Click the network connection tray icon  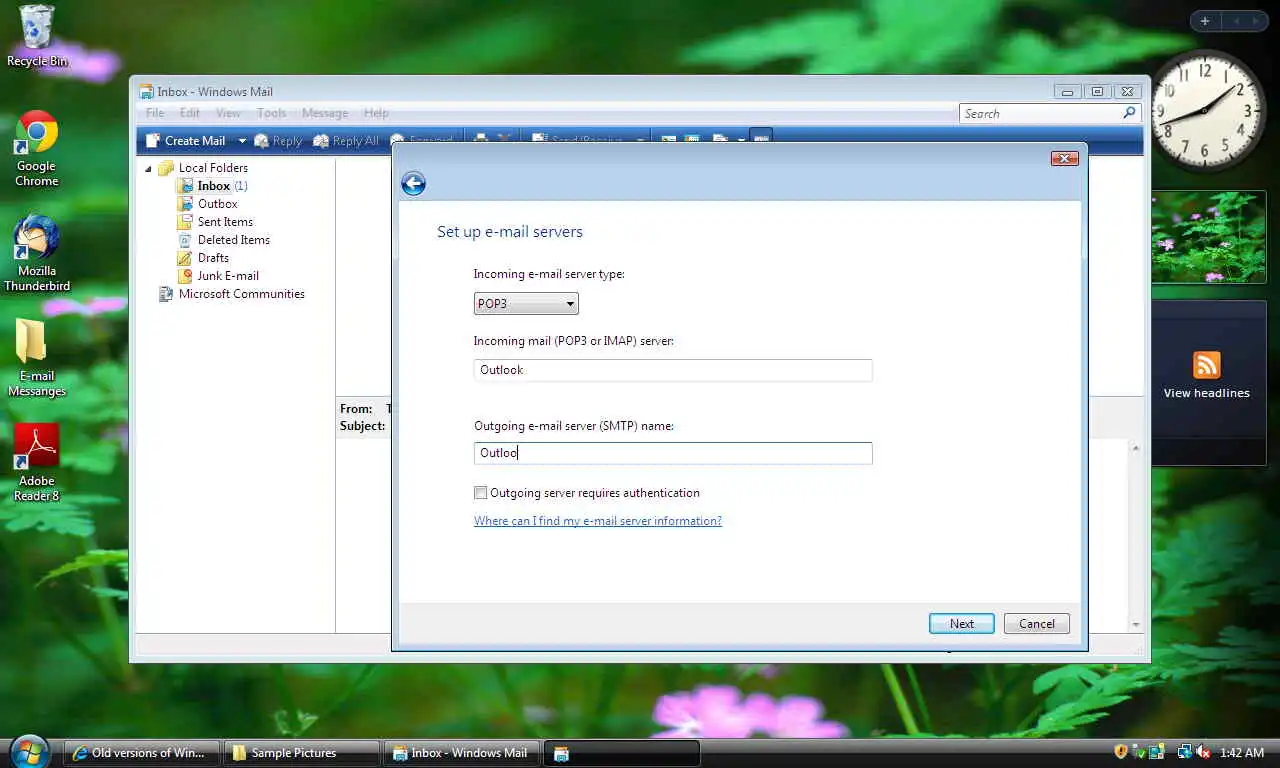(x=1184, y=752)
